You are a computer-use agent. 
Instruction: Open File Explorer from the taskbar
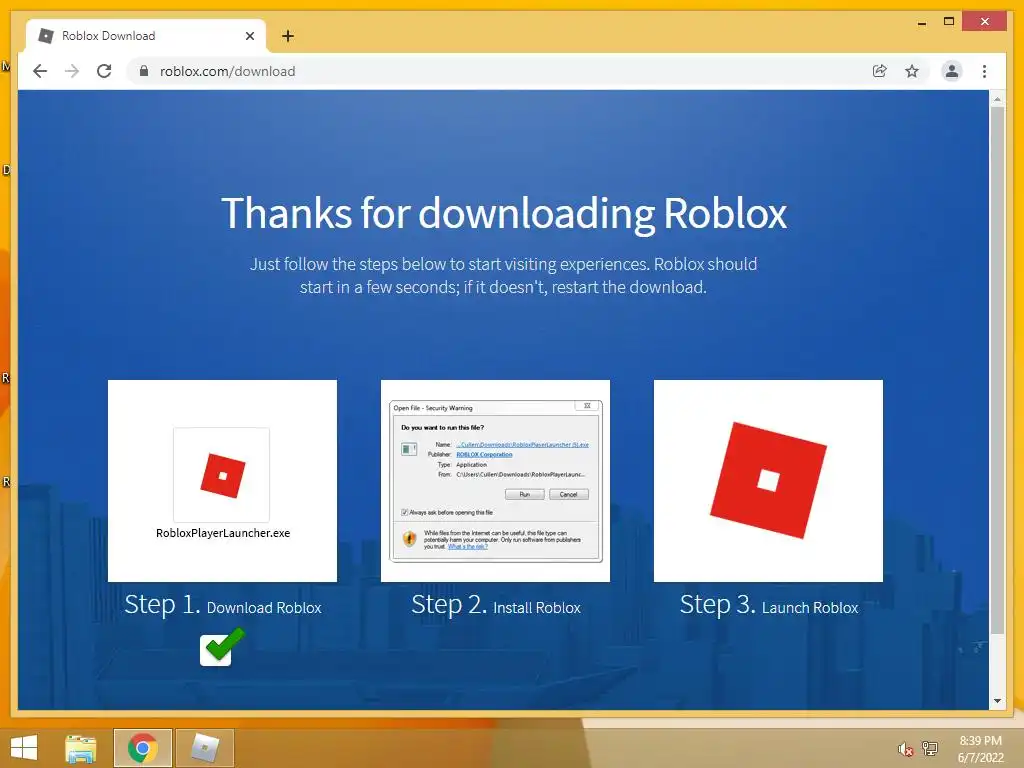click(x=81, y=748)
